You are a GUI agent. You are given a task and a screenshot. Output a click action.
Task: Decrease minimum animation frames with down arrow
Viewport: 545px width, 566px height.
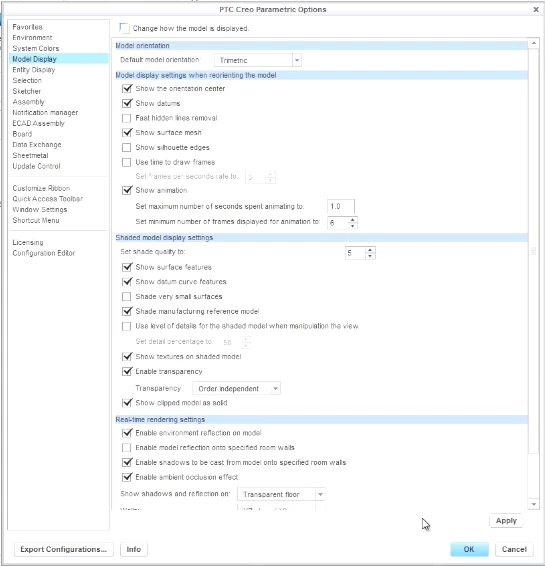coord(353,226)
